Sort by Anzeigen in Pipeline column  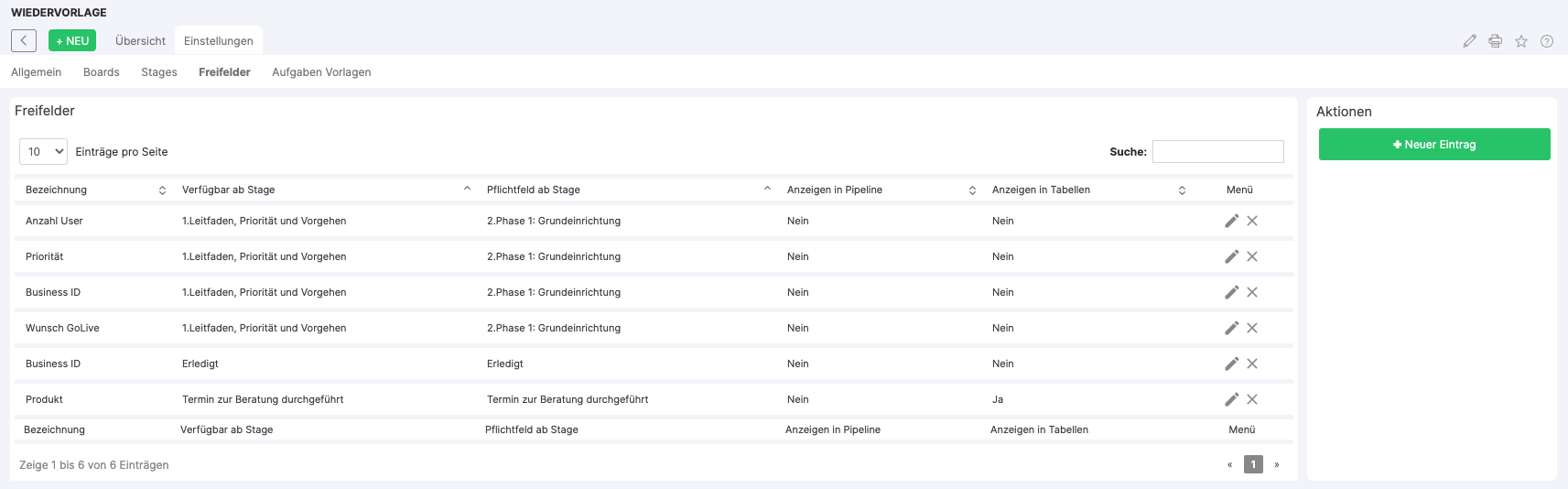click(x=881, y=190)
